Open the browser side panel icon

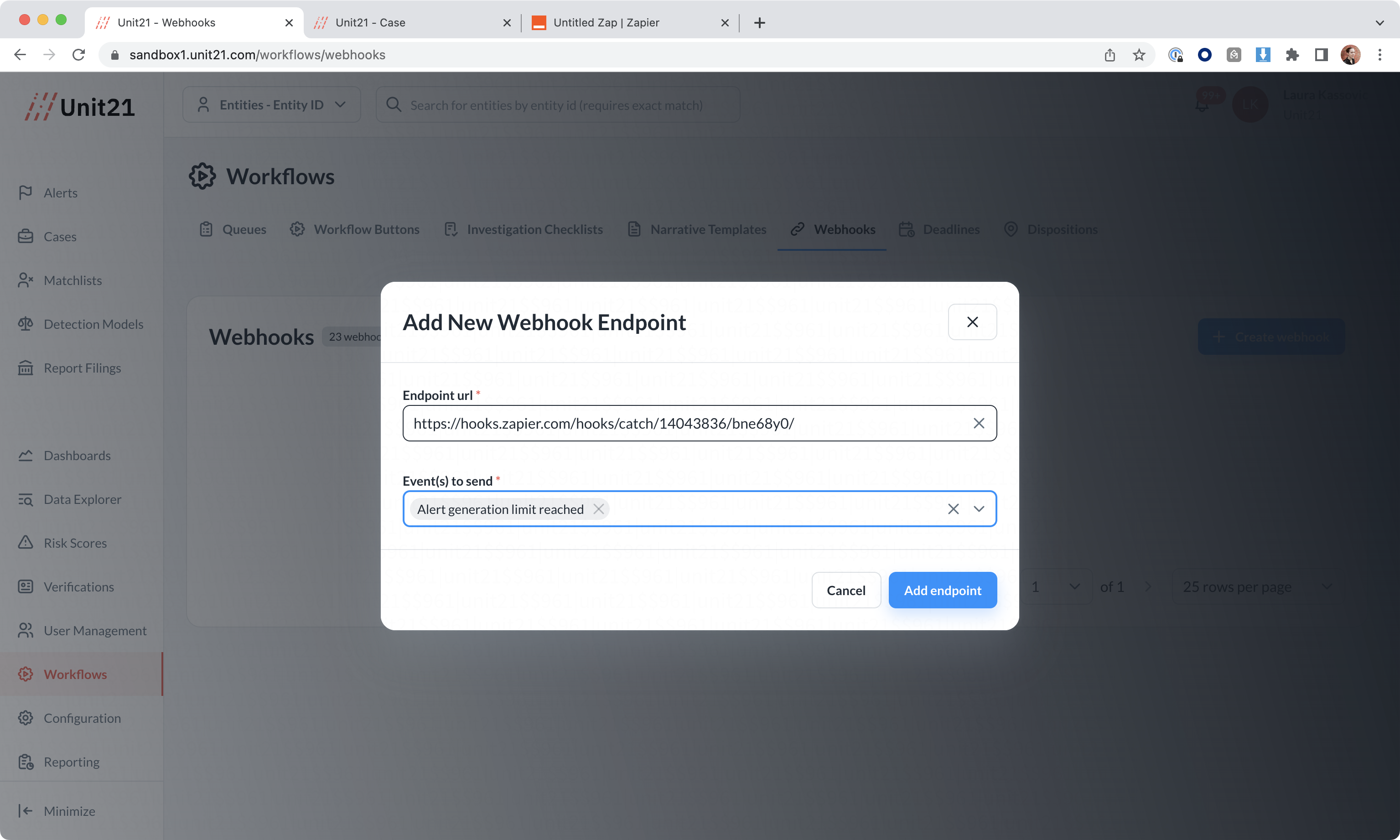click(x=1322, y=55)
